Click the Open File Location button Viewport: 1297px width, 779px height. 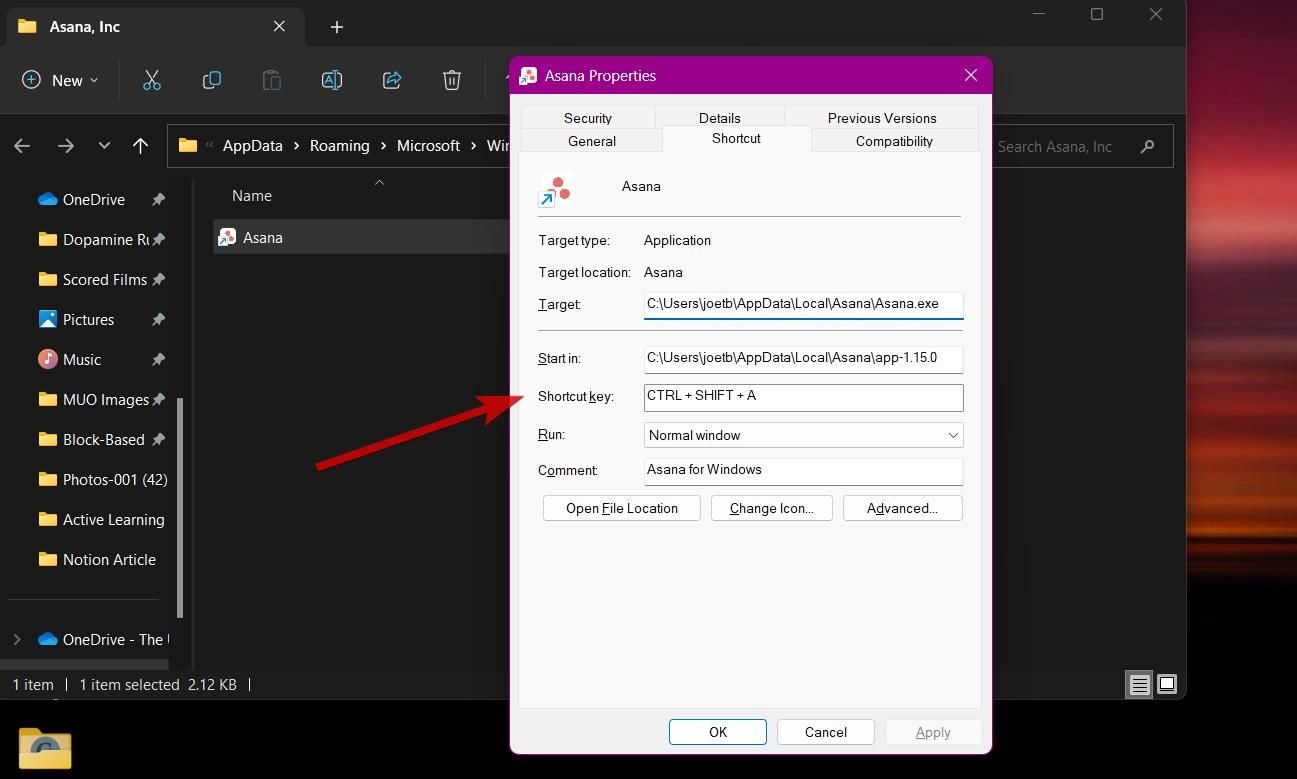(622, 508)
